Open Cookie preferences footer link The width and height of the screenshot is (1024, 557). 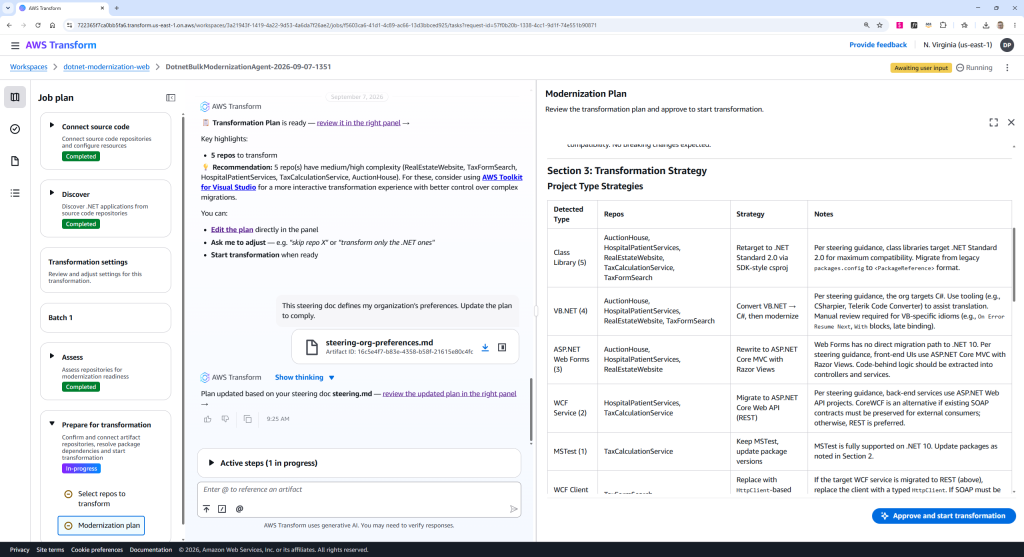pos(97,550)
